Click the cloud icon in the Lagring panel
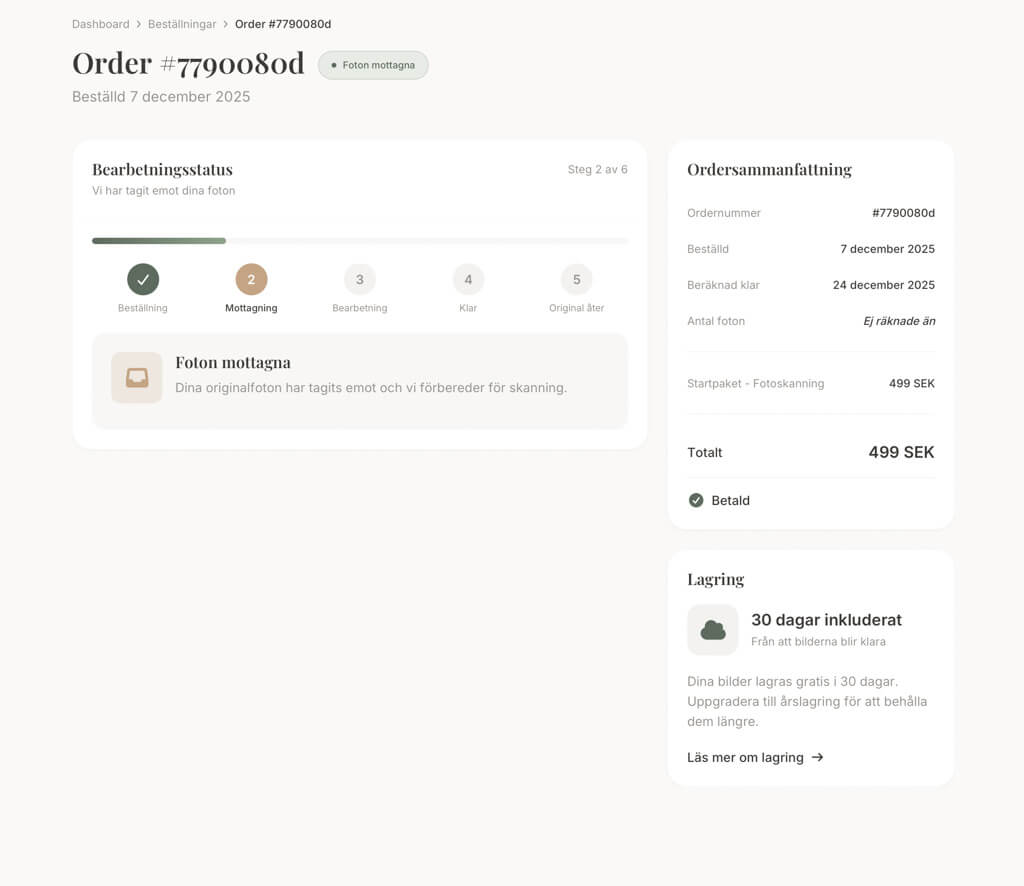The width and height of the screenshot is (1024, 886). click(712, 629)
